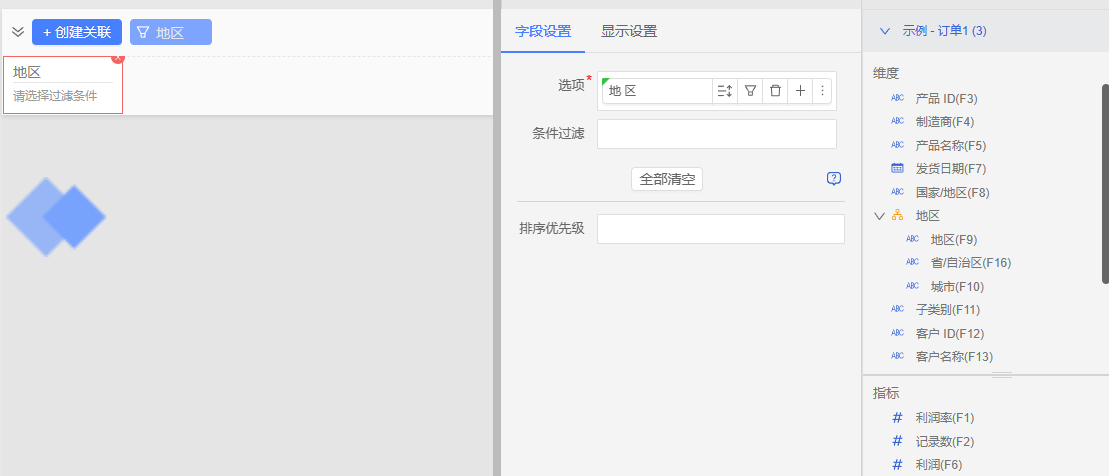Click the 排序优先级 input field

[x=720, y=229]
